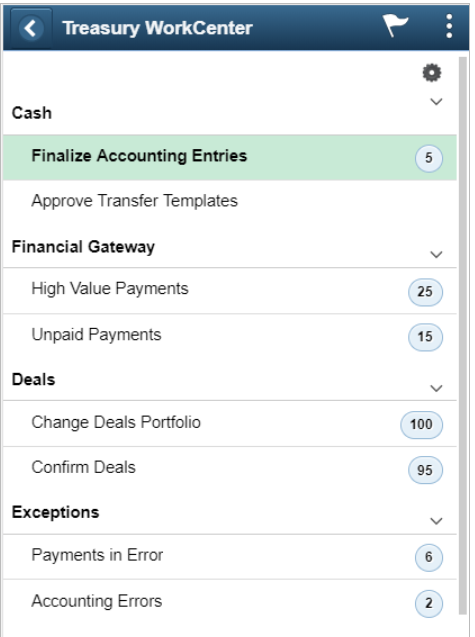Viewport: 475px width, 637px height.
Task: Click the Change Deals Portfolio badge 100
Action: point(421,425)
